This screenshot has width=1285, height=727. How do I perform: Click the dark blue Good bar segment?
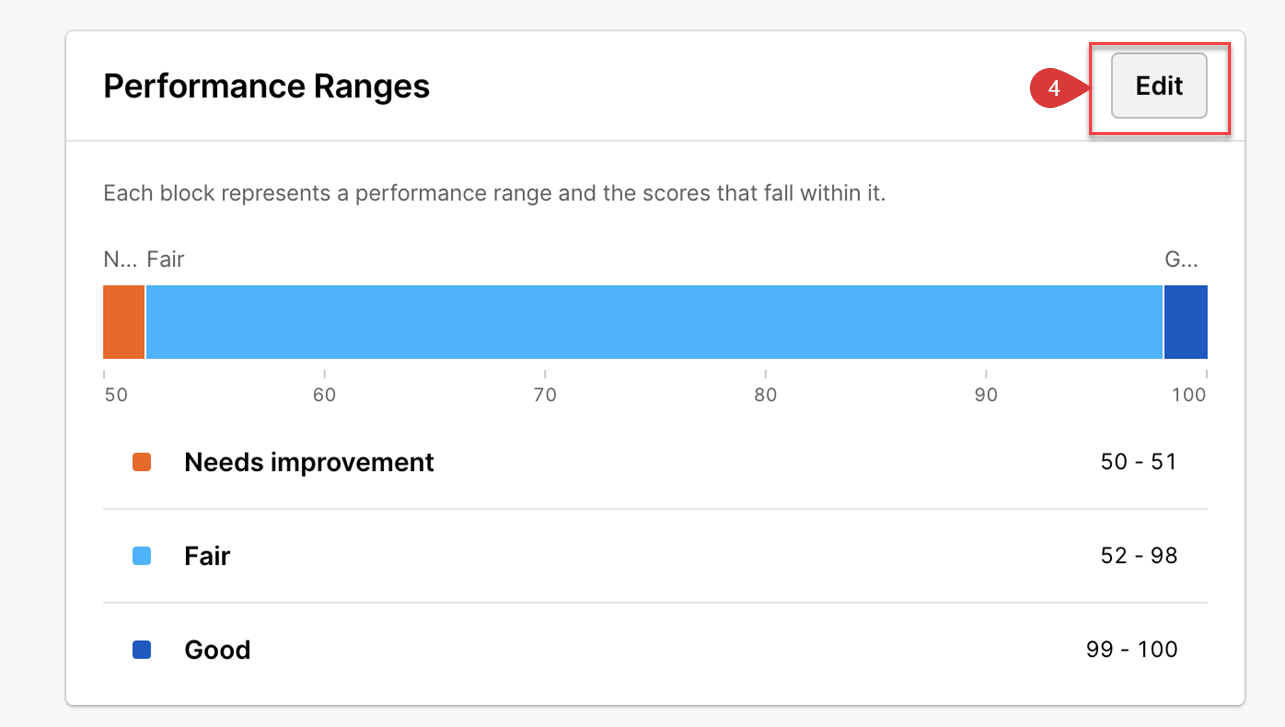(1185, 322)
